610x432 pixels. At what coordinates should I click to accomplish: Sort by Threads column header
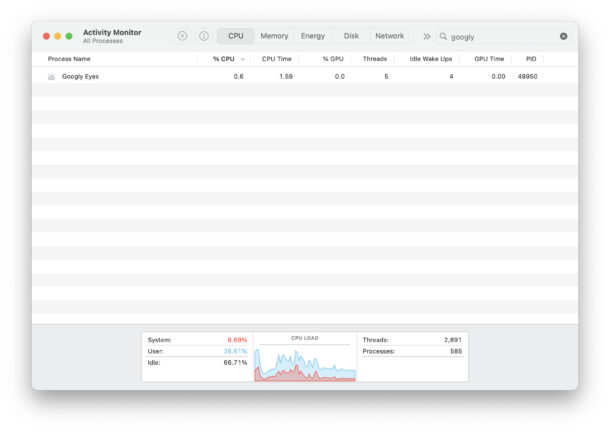(375, 59)
